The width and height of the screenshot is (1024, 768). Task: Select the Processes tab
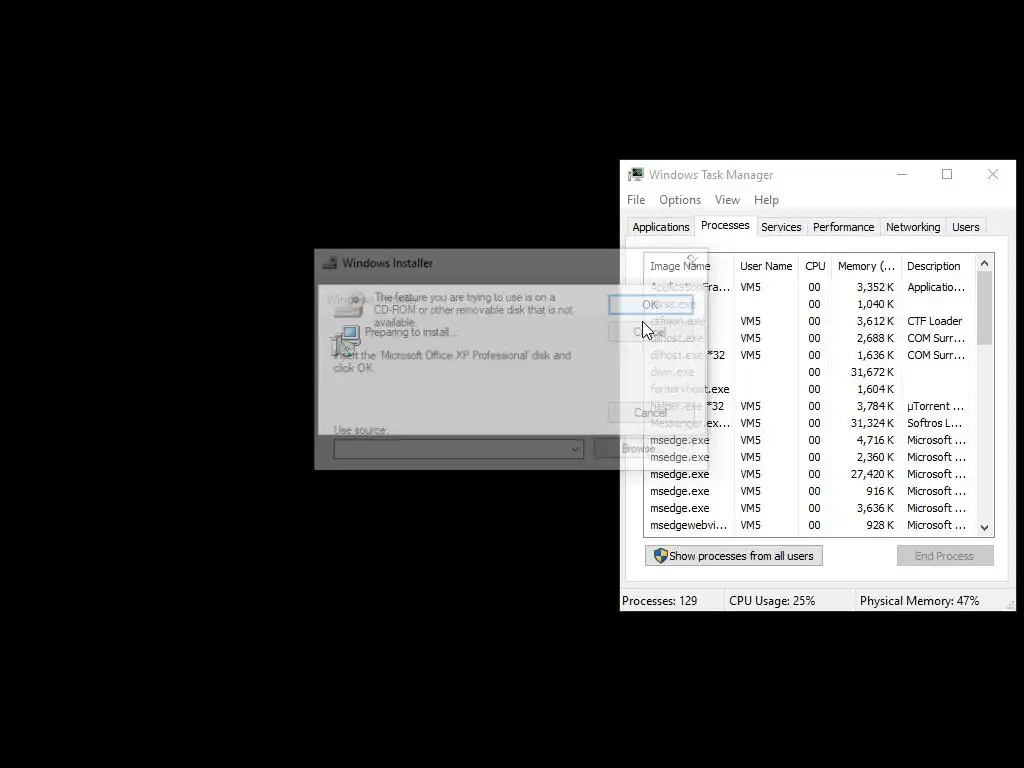click(725, 225)
